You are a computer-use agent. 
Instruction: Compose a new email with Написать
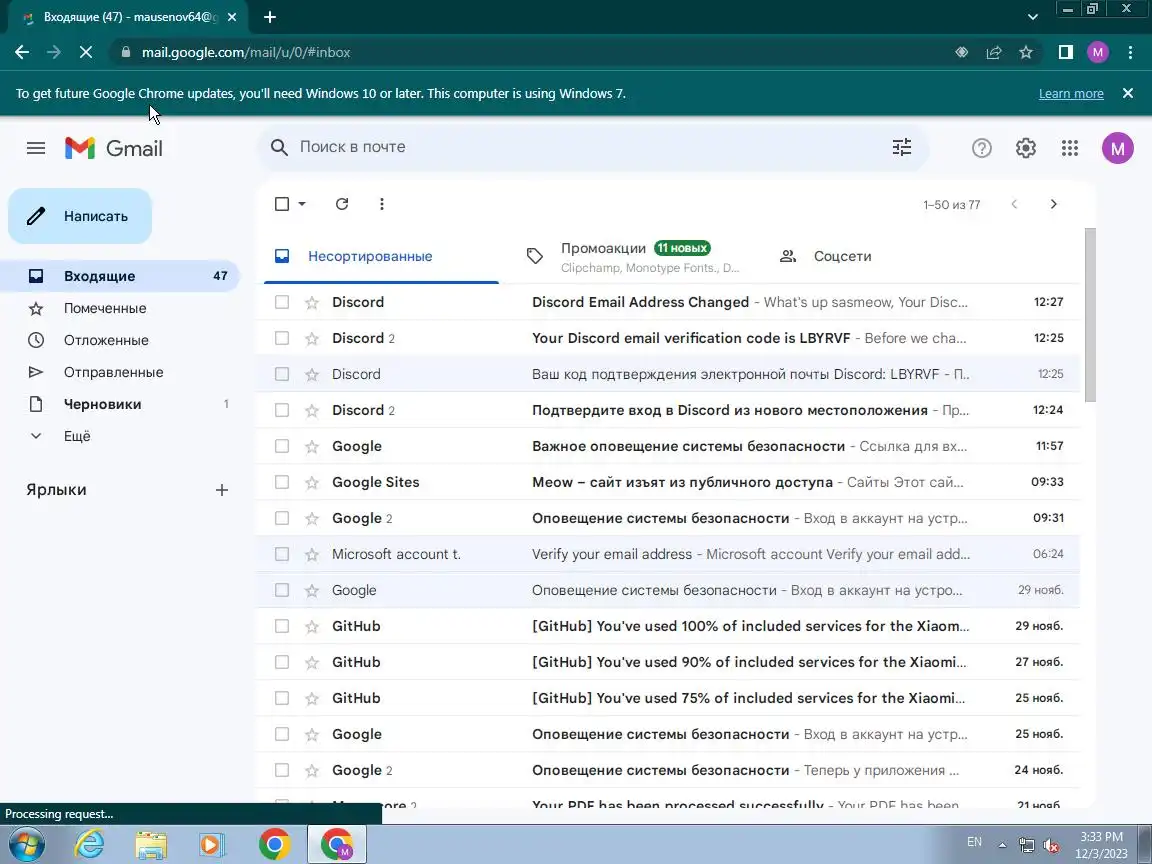point(80,216)
